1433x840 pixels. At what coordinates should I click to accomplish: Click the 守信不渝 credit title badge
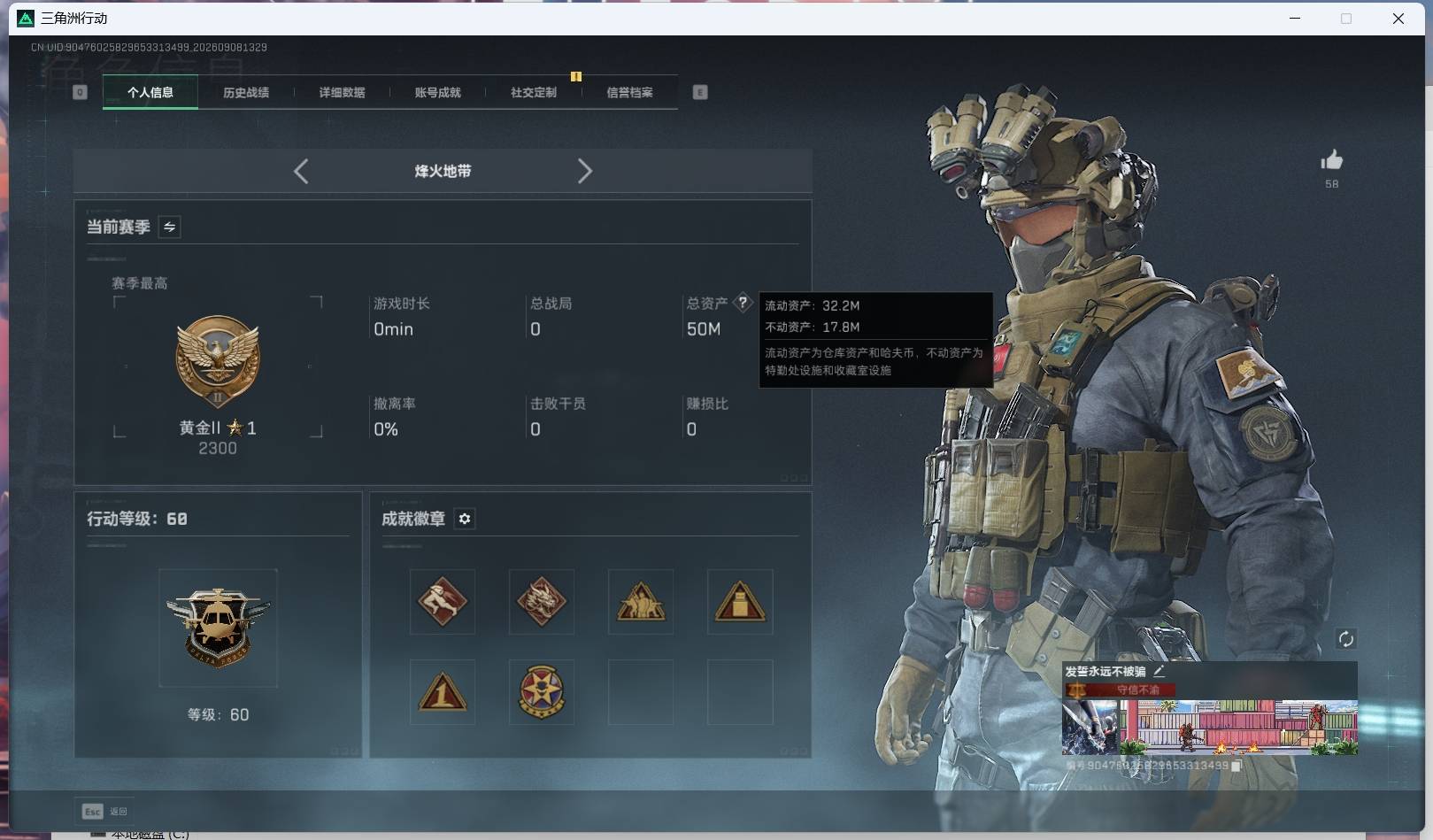click(x=1121, y=690)
